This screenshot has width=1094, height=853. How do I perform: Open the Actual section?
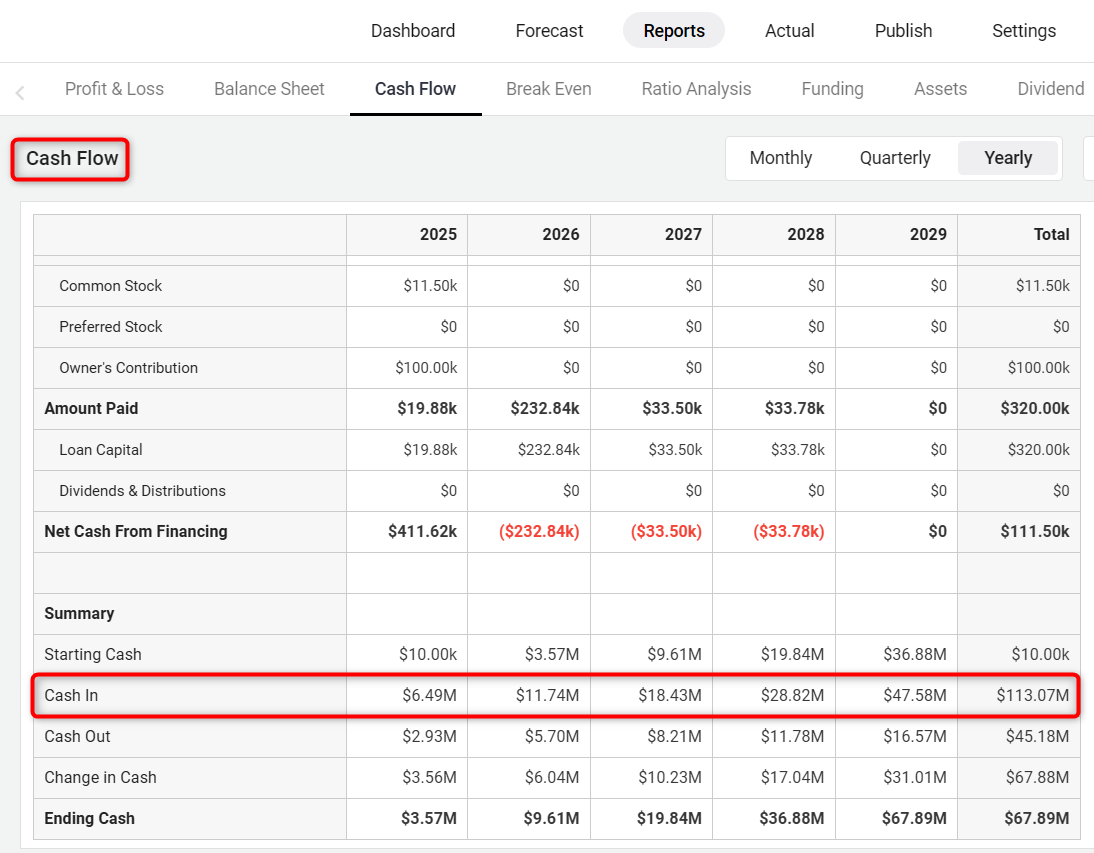click(789, 31)
